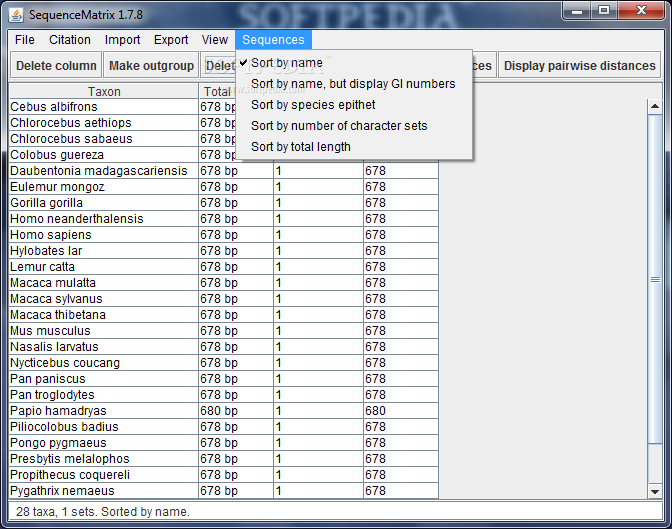Select the Pan troglodytes taxon
672x529 pixels.
pos(103,395)
